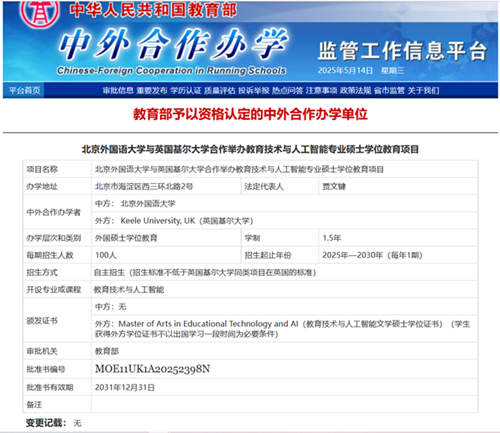Image resolution: width=500 pixels, height=433 pixels.
Task: Click the red heading 教育部予以资格认定的中外合作办学单位
Action: coord(250,114)
